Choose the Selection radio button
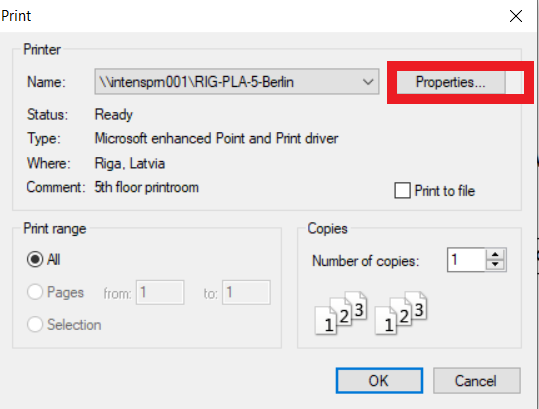This screenshot has height=409, width=539. [x=35, y=324]
